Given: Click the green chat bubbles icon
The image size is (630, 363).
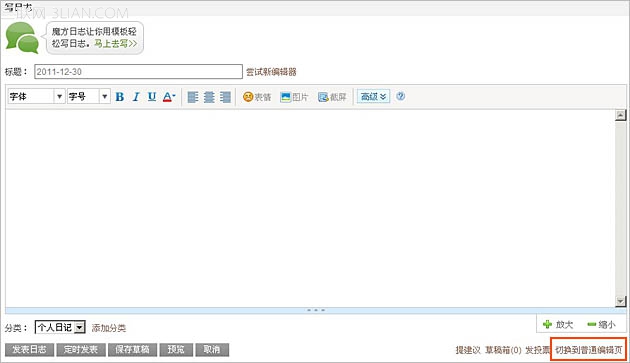Looking at the screenshot, I should tap(22, 38).
